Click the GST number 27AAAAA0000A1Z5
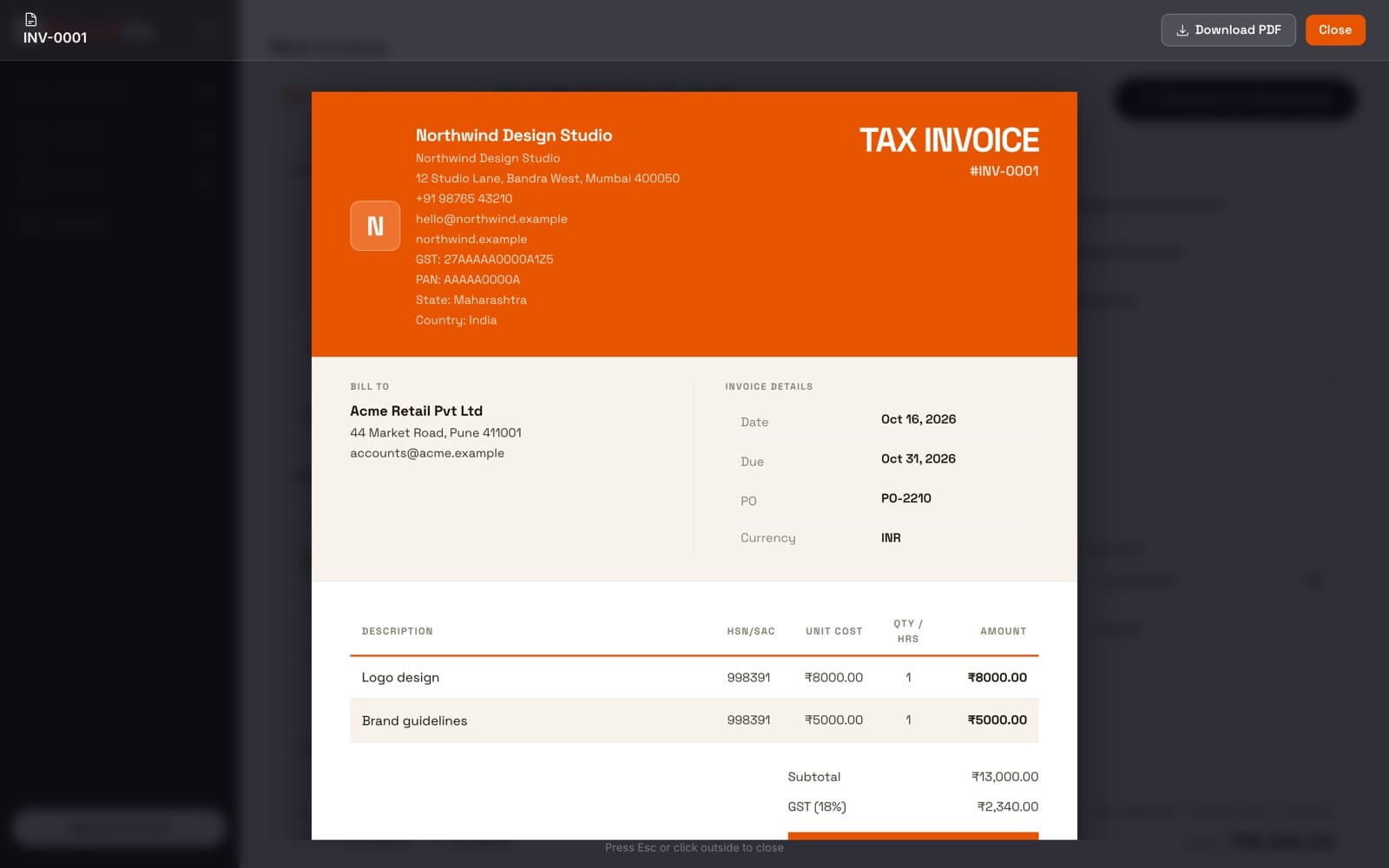Viewport: 1389px width, 868px height. [x=484, y=259]
